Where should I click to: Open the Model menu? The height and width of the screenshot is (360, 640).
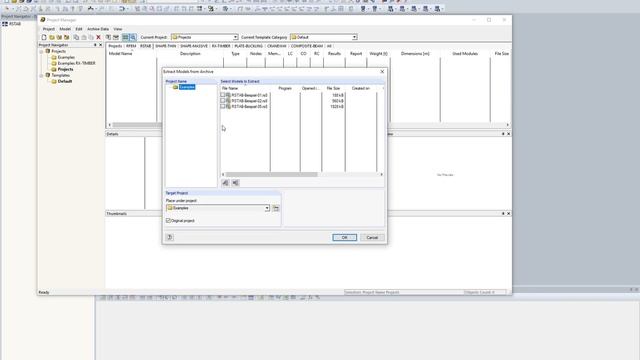click(x=65, y=29)
